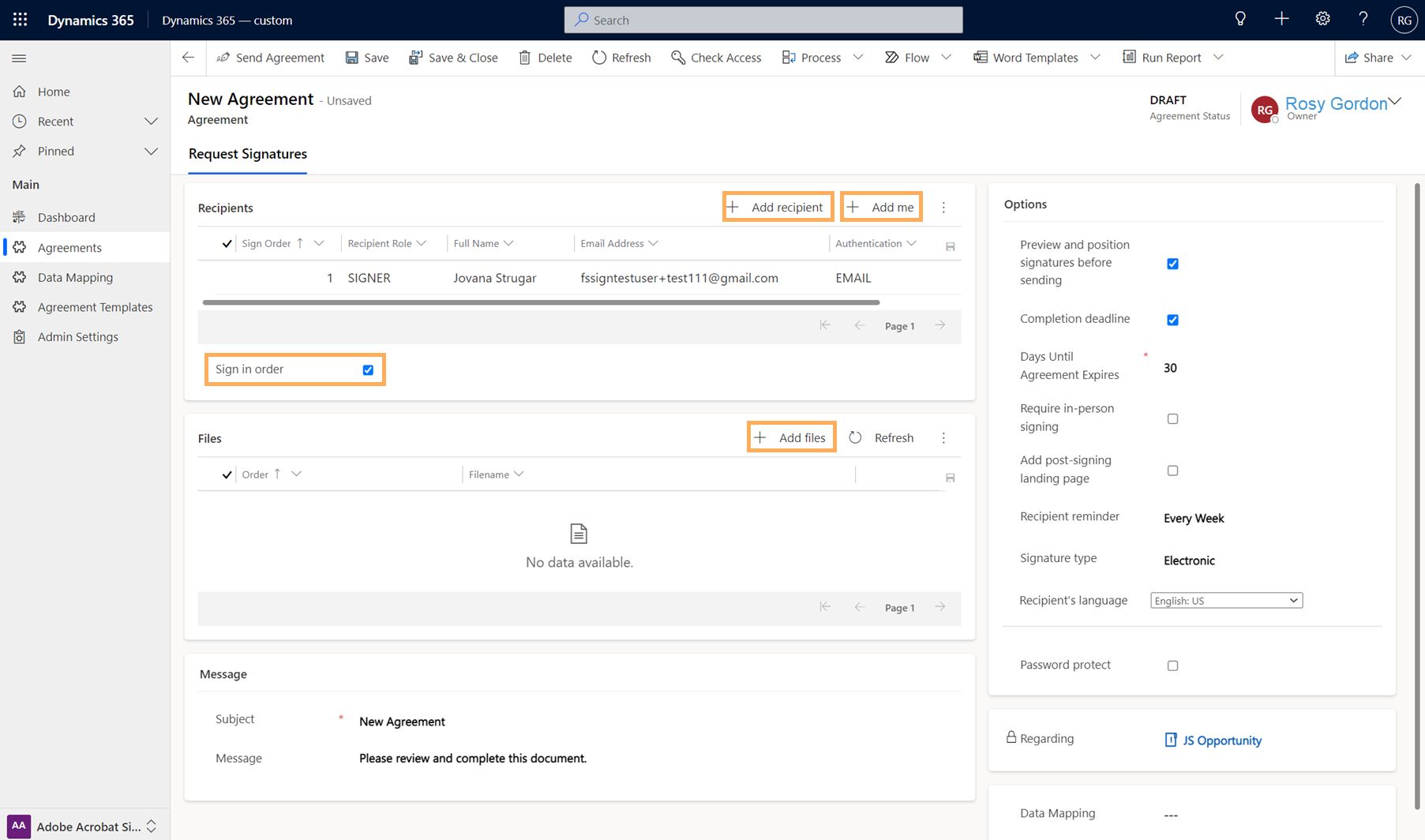This screenshot has width=1425, height=840.
Task: Open Full Name column dropdown
Action: [x=508, y=243]
